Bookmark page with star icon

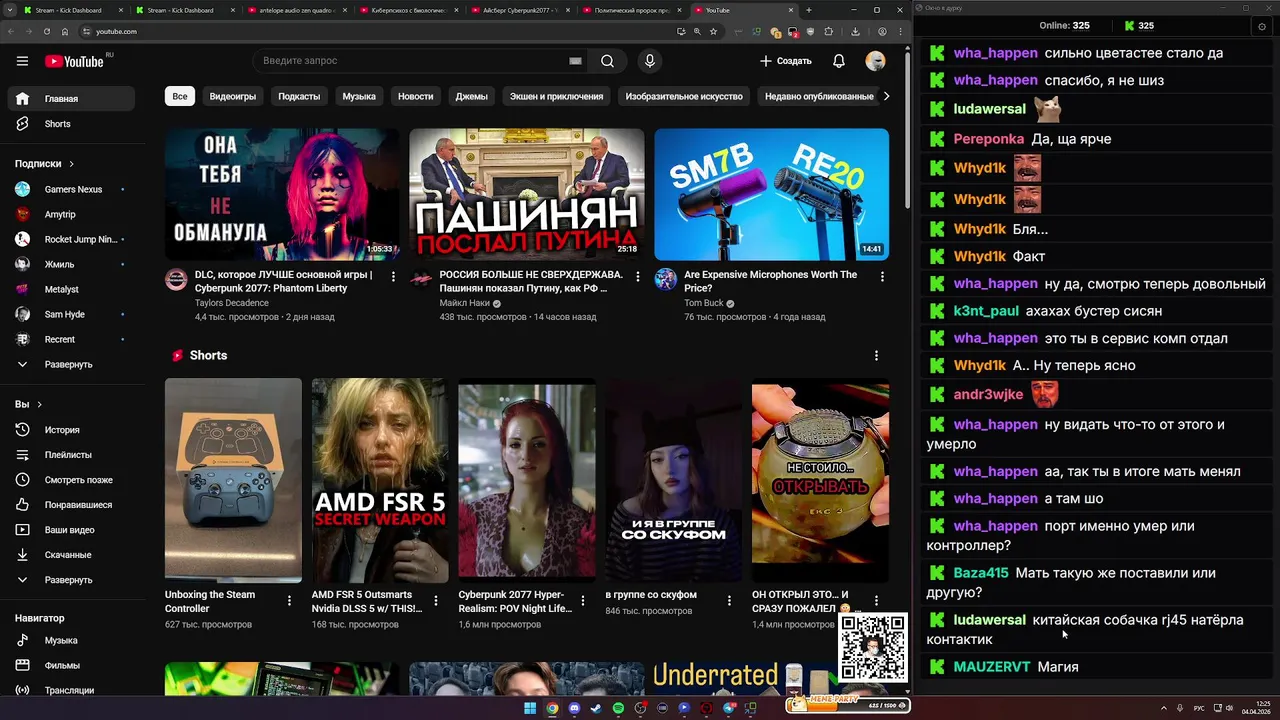(x=713, y=32)
